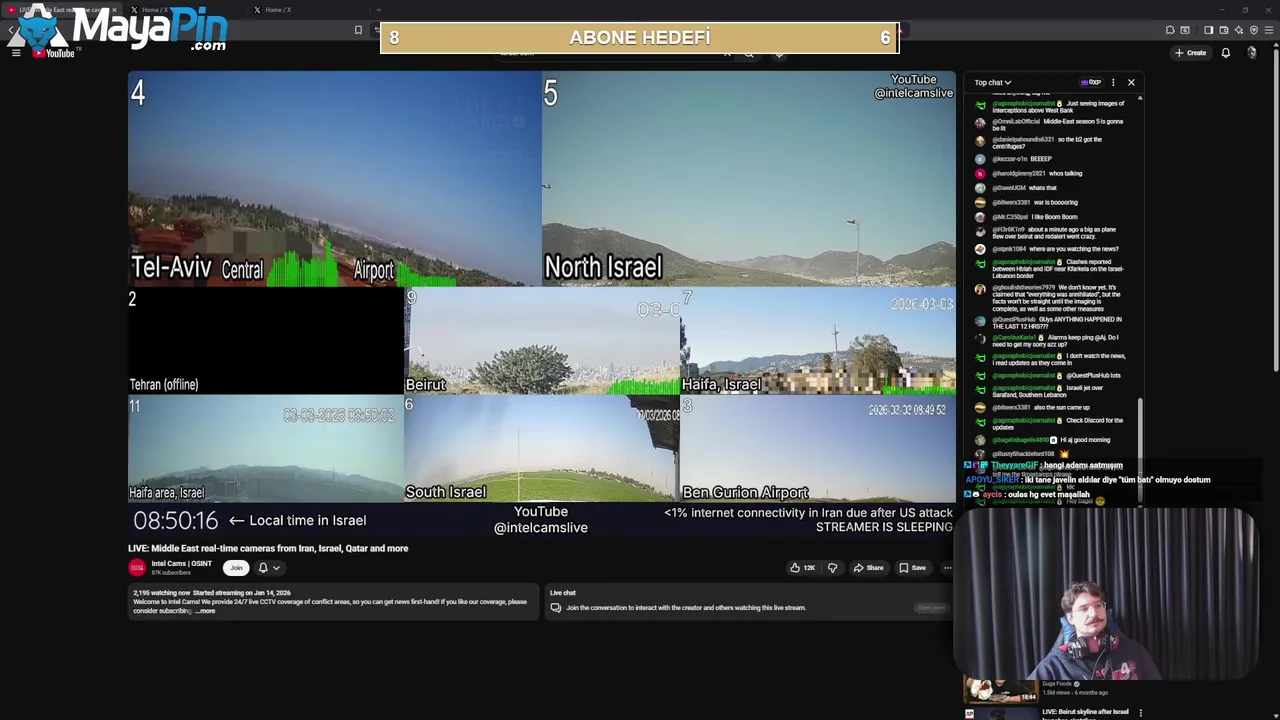Image resolution: width=1280 pixels, height=720 pixels.
Task: Click the Open panel live chat button
Action: click(931, 608)
